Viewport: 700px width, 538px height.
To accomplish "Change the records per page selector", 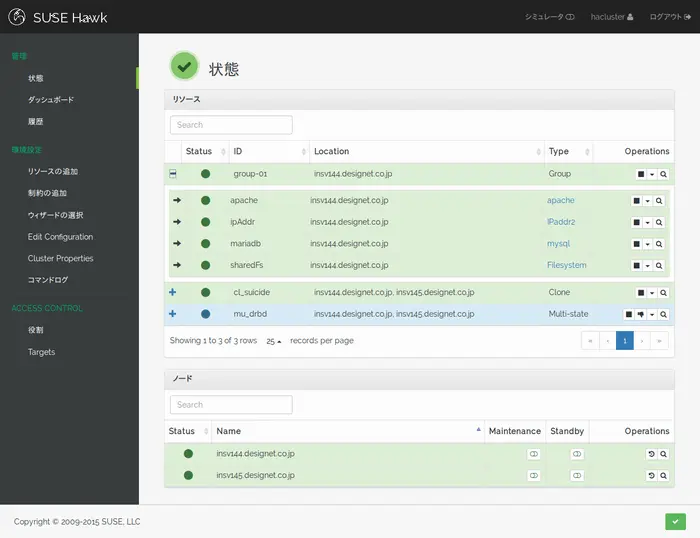I will point(274,341).
